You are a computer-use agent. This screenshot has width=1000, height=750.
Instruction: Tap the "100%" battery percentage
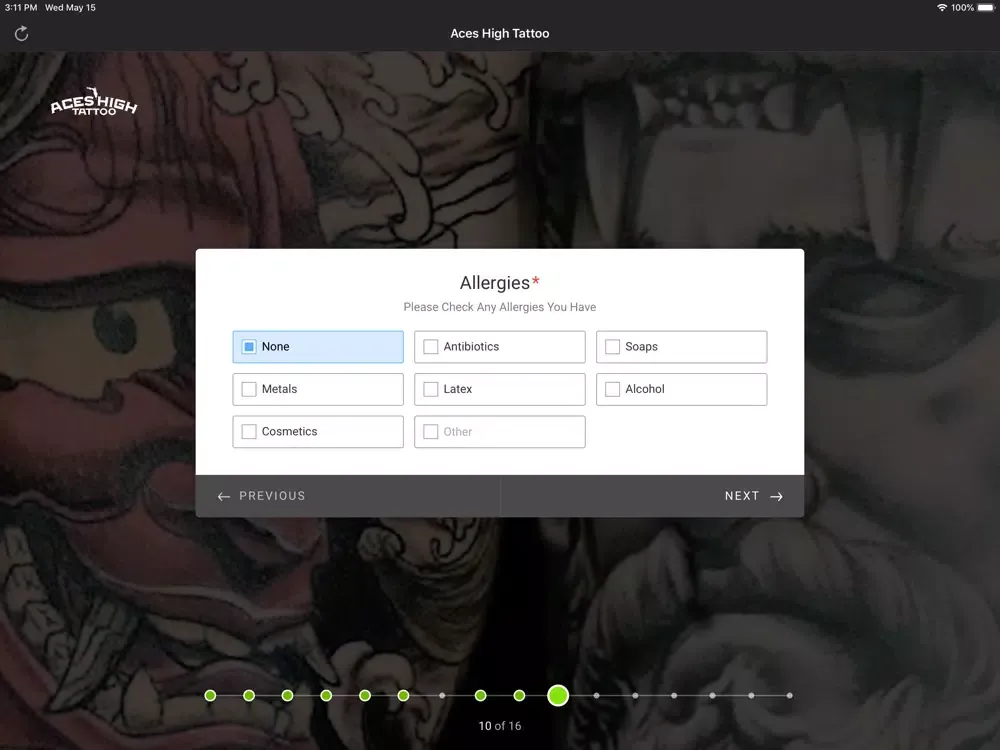(x=962, y=8)
